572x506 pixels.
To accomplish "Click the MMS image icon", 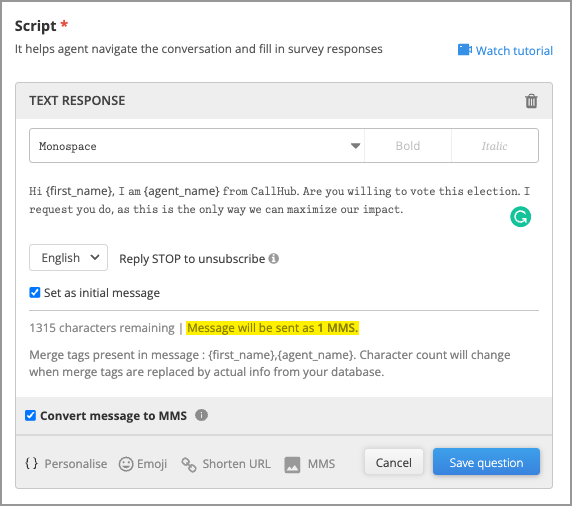I will pos(292,465).
